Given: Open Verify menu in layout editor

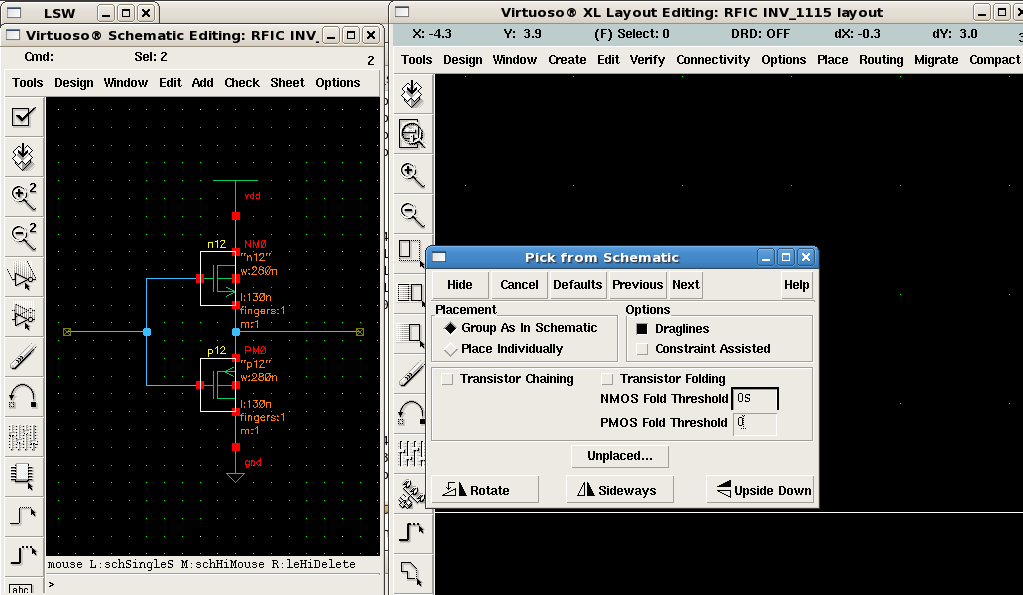Looking at the screenshot, I should pyautogui.click(x=647, y=60).
